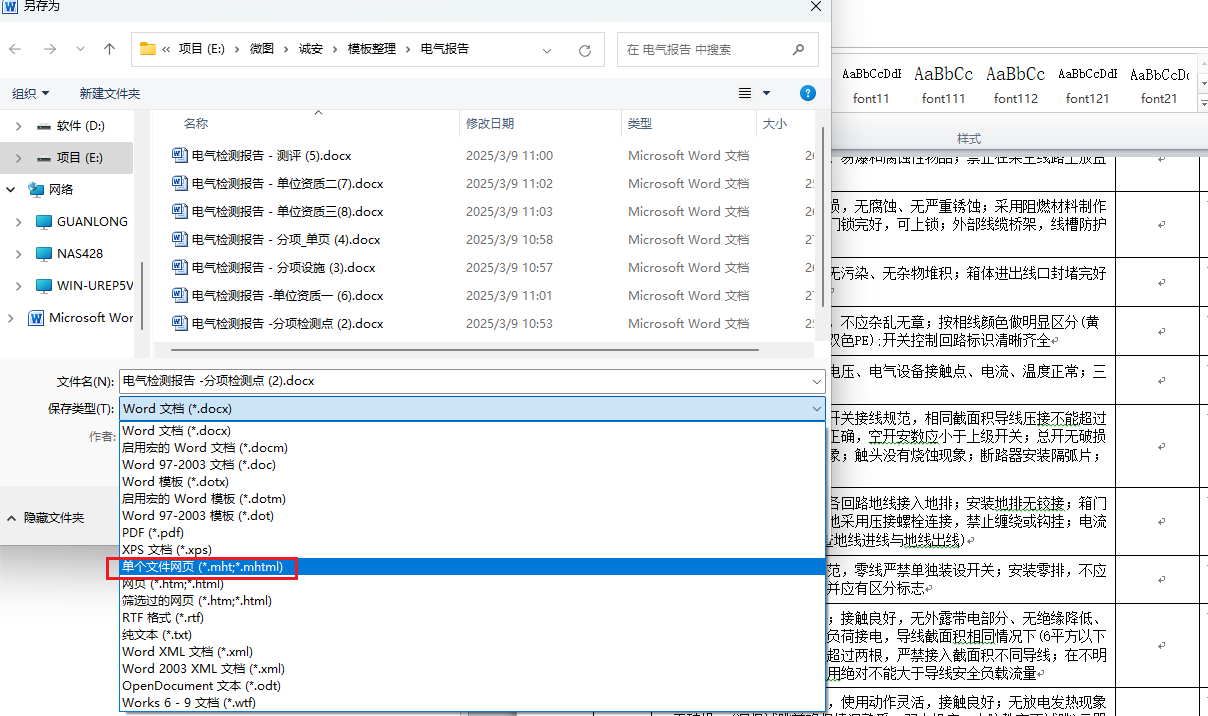
Task: Select file 电气检测报告 - 单位资质三(8).docx
Action: [x=287, y=212]
